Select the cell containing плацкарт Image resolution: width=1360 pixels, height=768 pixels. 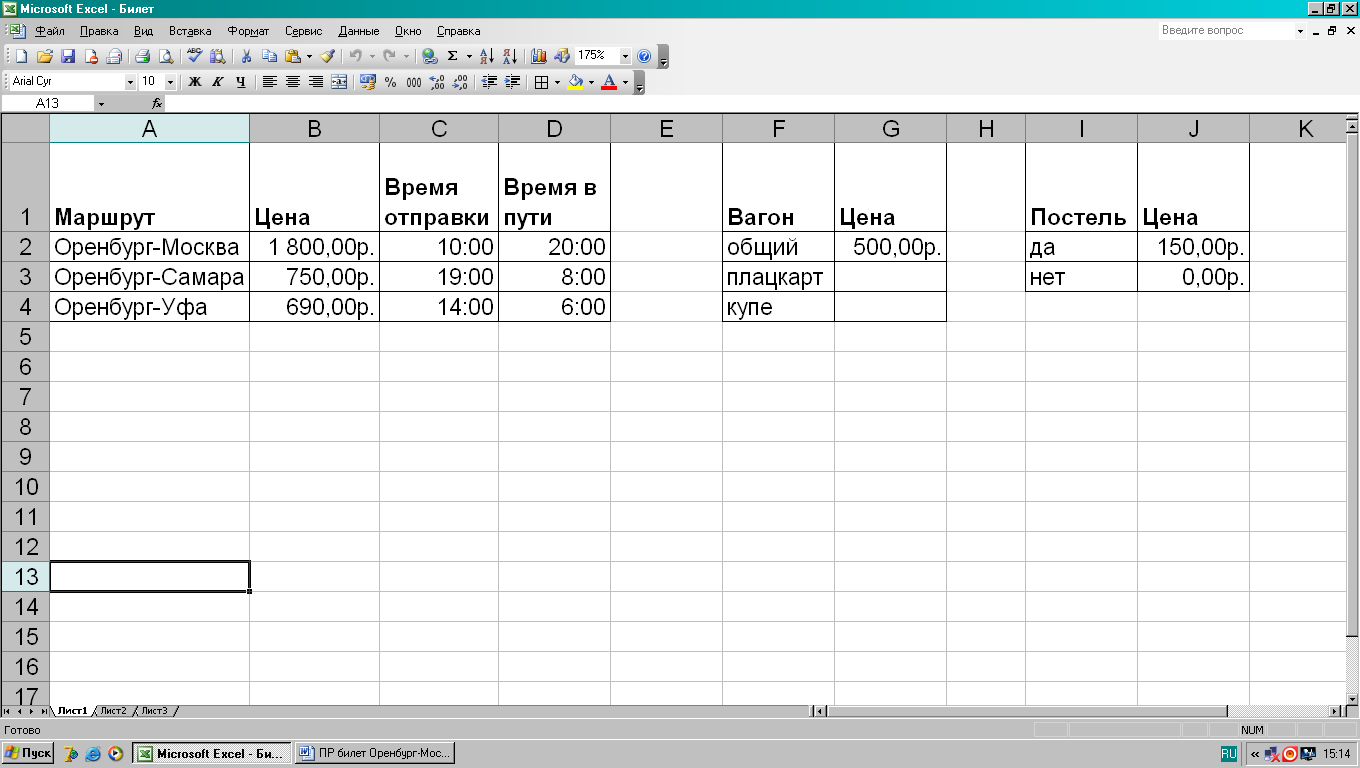[x=778, y=277]
